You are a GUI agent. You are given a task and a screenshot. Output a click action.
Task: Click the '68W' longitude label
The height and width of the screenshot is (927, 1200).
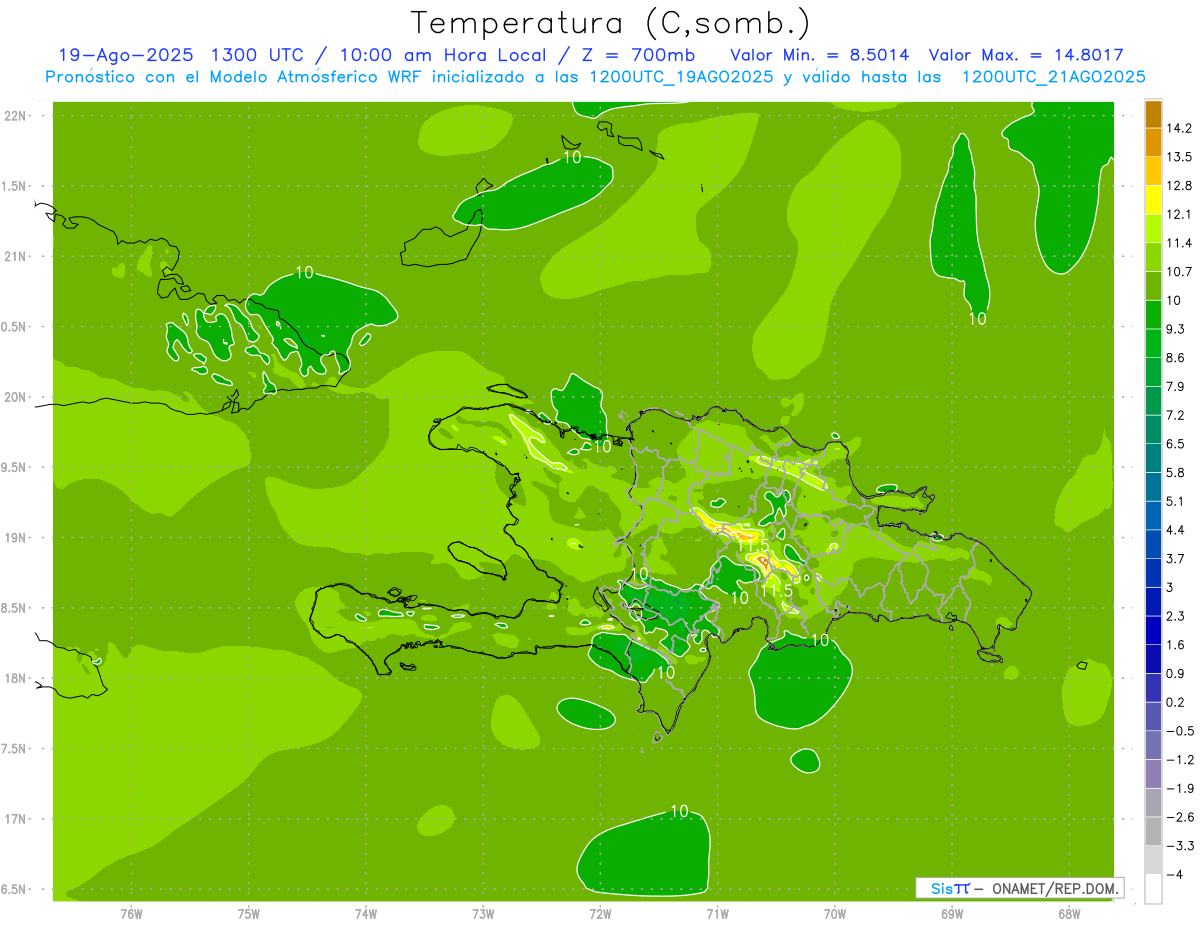coord(1069,914)
